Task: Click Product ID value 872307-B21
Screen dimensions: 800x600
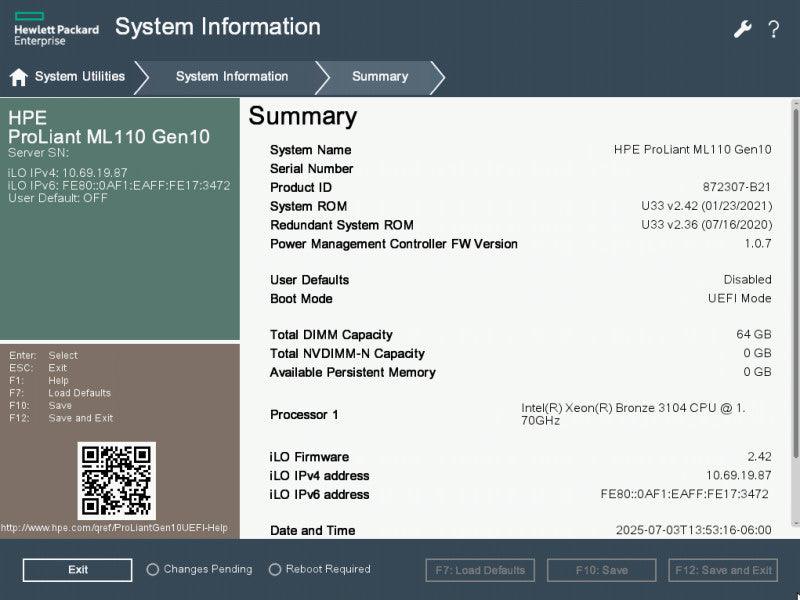Action: point(737,187)
